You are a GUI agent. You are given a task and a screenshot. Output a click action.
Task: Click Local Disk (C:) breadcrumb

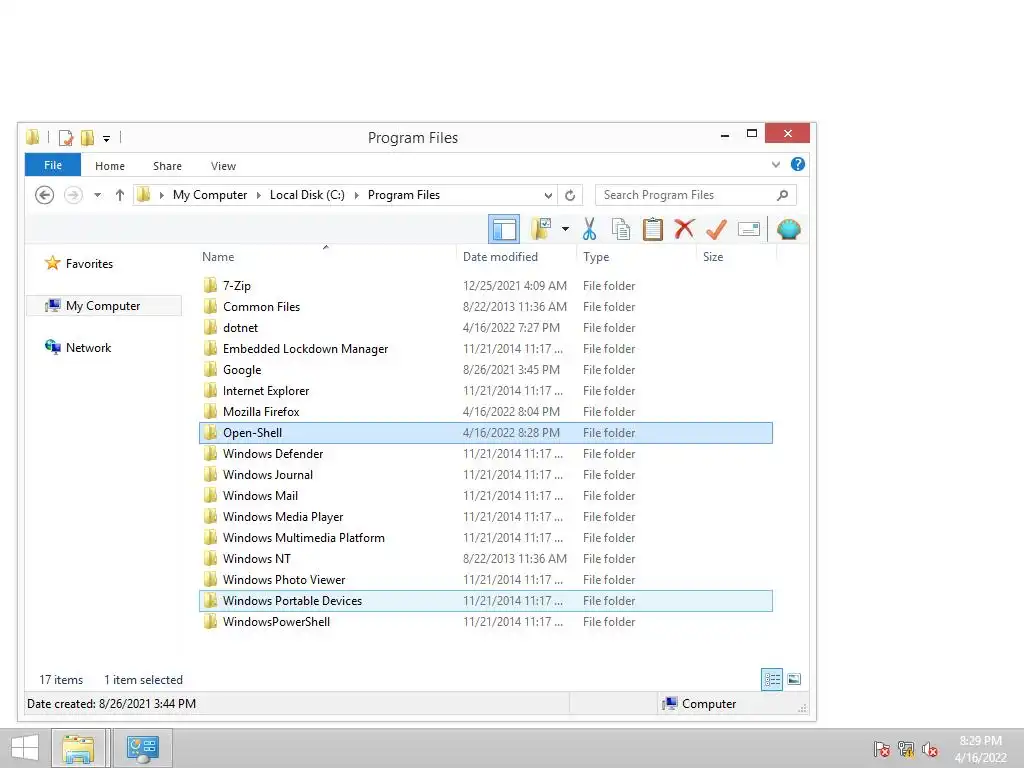pos(307,195)
